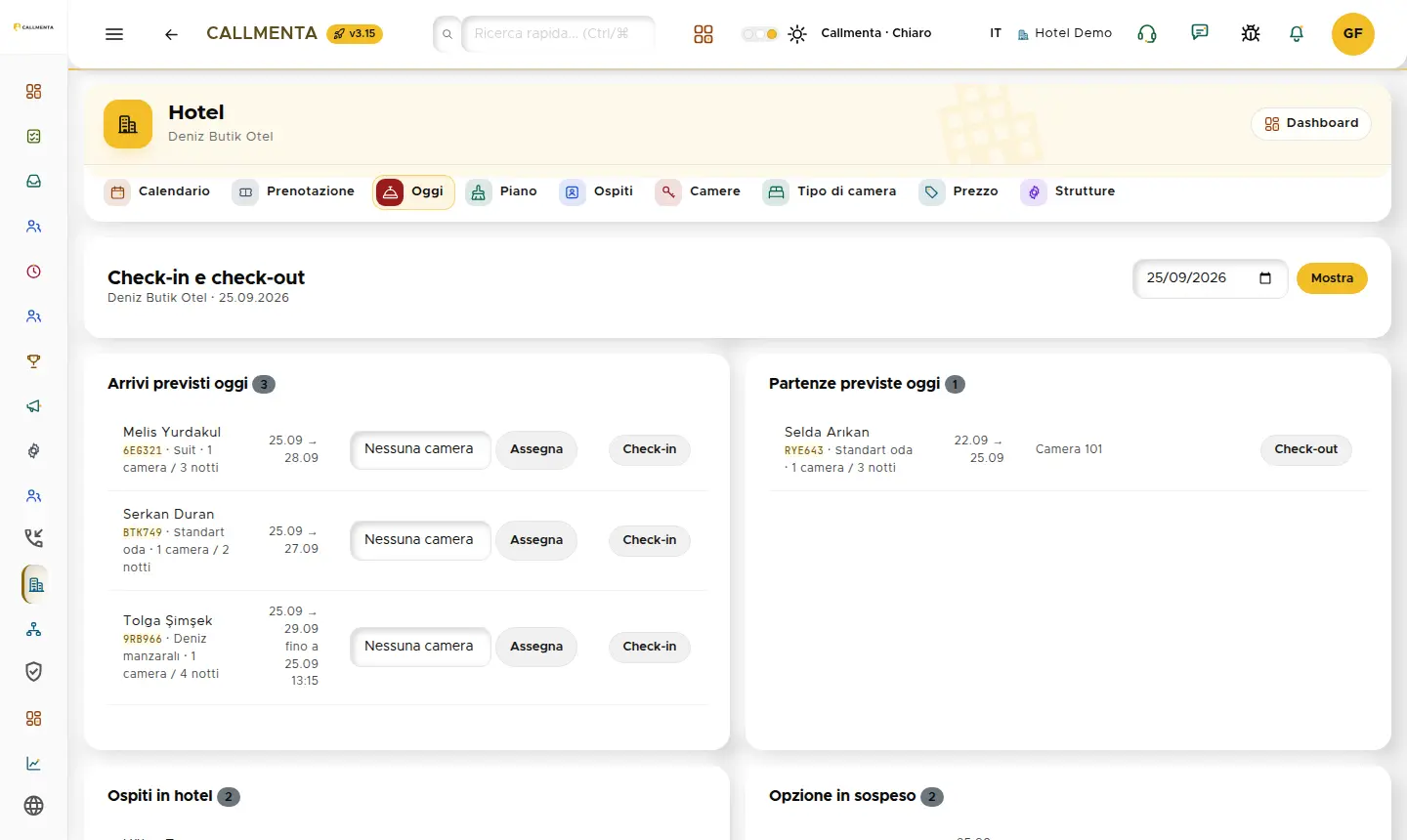
Task: Expand the room dropdown for Tolga Şimşek
Action: tap(420, 647)
